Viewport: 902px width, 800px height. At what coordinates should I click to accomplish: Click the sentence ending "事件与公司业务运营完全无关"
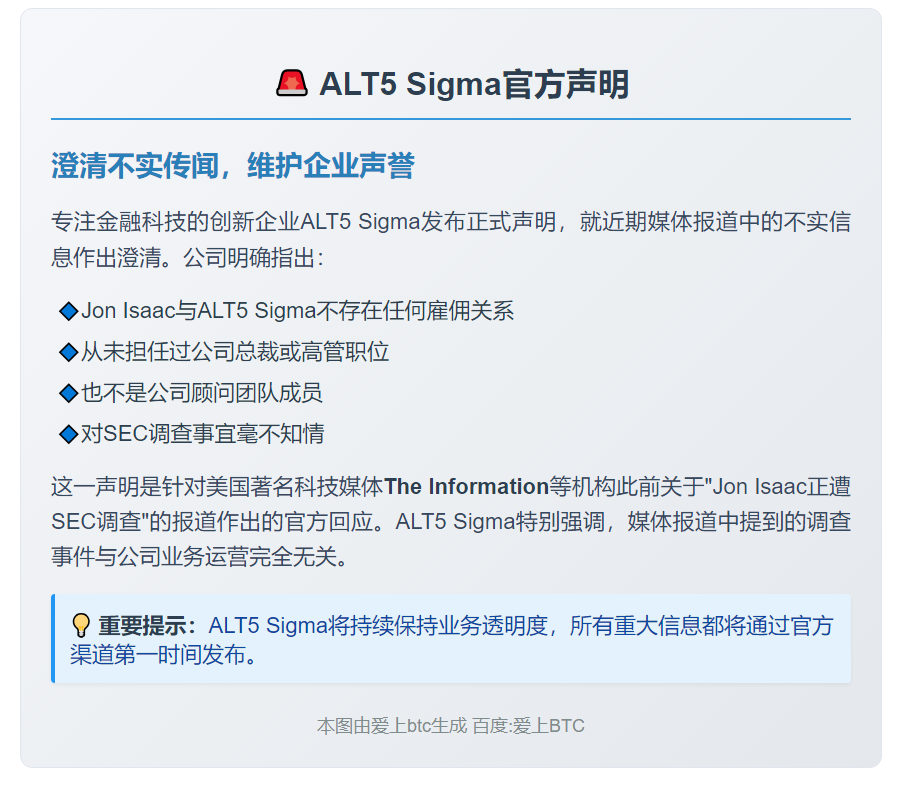200,557
